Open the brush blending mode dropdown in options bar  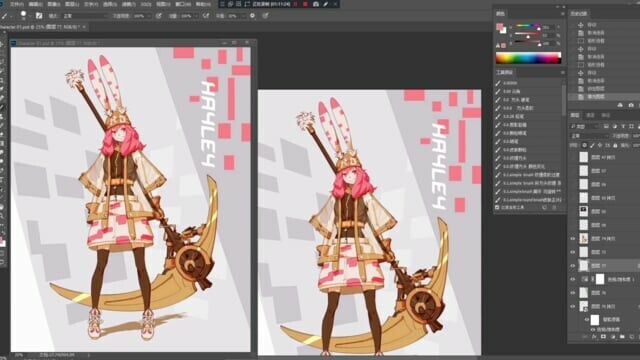pyautogui.click(x=86, y=16)
